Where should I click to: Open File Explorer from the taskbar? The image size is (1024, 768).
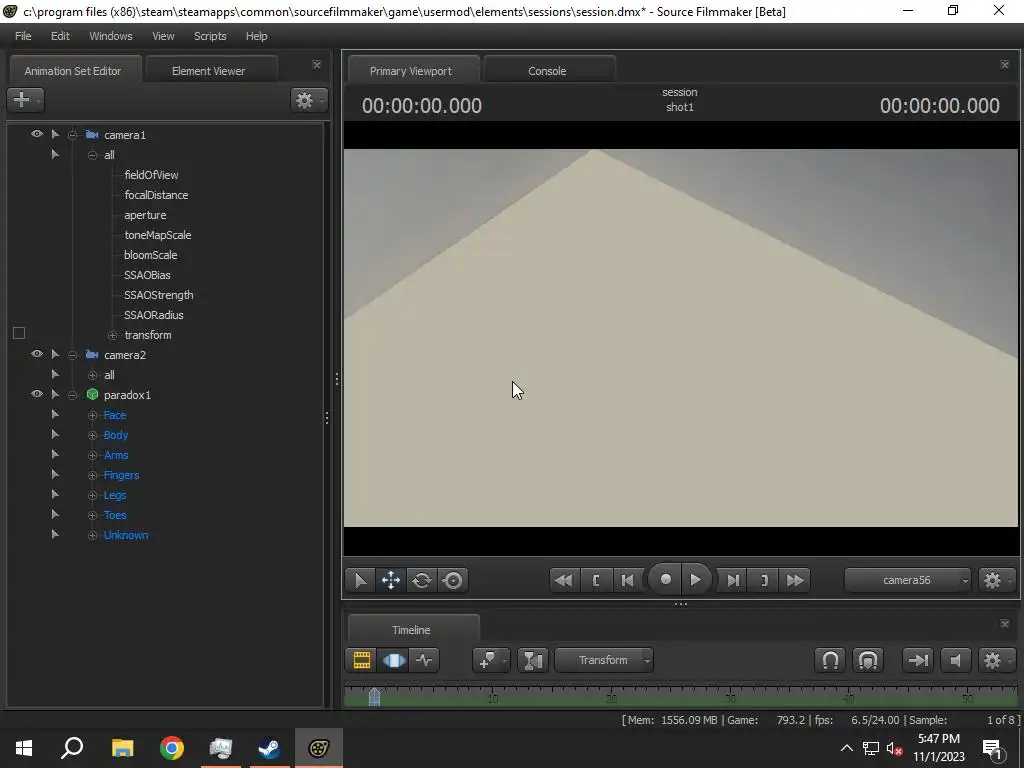click(x=122, y=748)
